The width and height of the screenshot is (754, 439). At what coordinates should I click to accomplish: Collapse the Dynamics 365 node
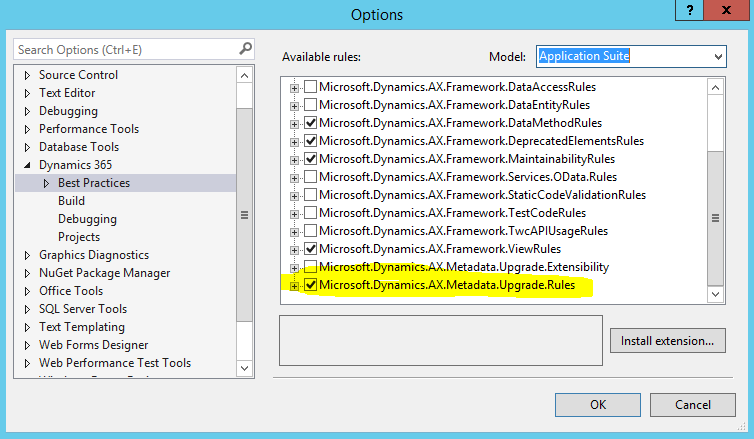(x=27, y=165)
